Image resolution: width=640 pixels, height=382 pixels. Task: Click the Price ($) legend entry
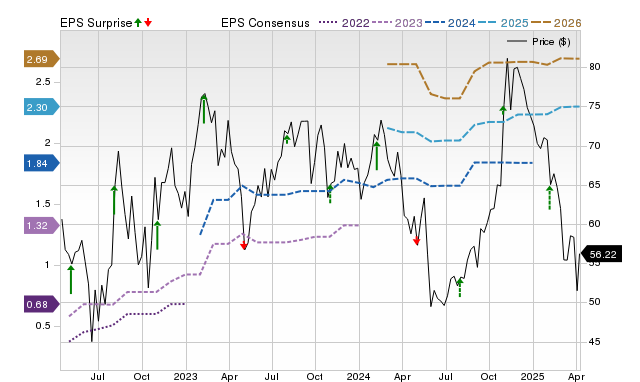coord(539,42)
